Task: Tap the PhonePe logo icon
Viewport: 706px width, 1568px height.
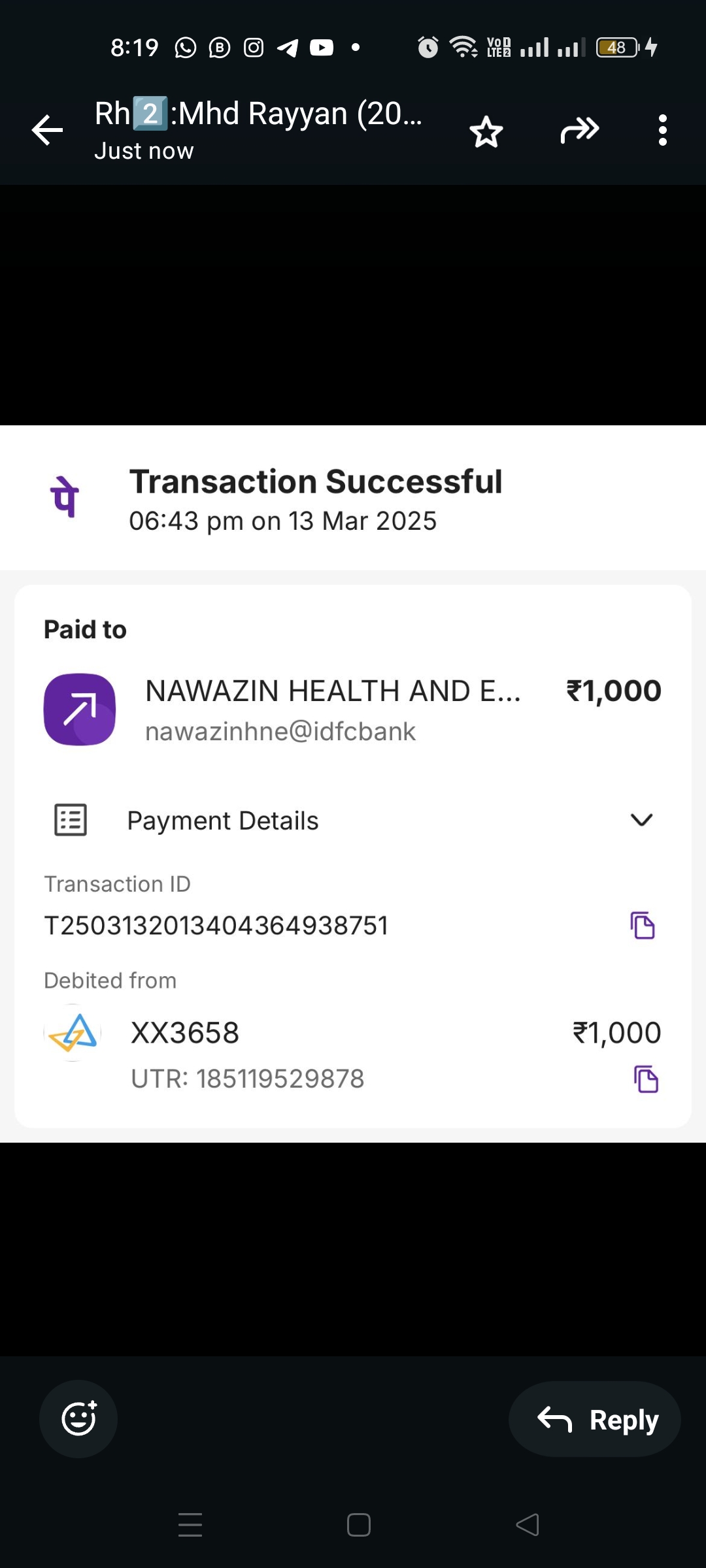Action: coord(65,497)
